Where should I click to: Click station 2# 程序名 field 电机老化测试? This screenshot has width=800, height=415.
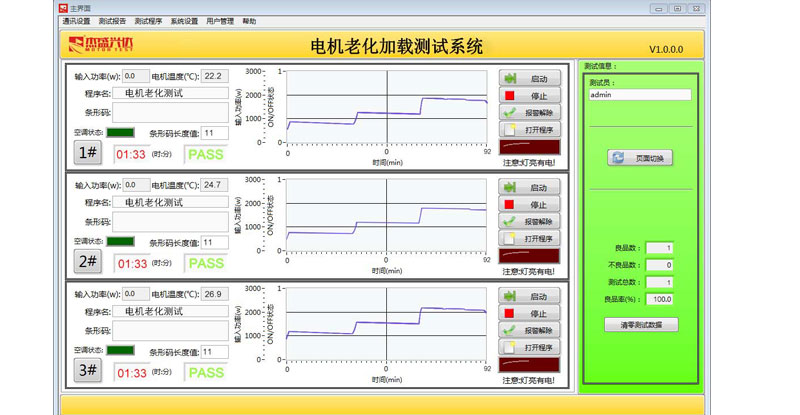[x=170, y=202]
